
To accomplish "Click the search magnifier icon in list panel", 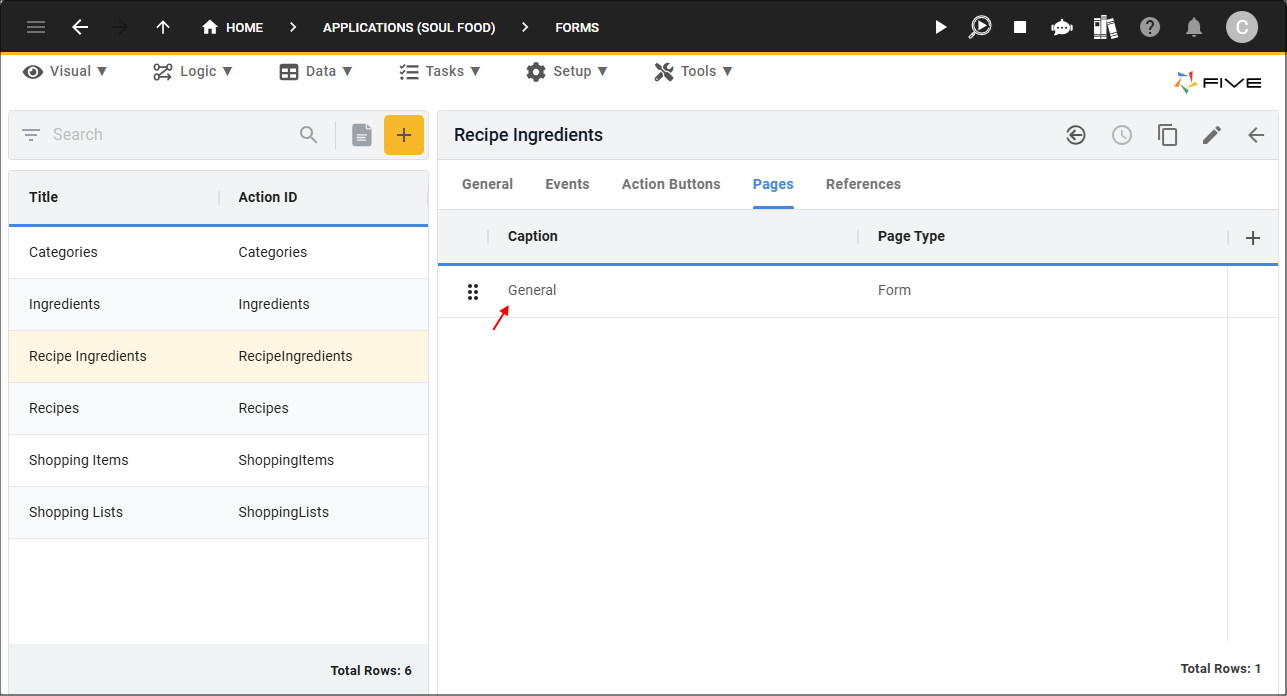I will [309, 135].
